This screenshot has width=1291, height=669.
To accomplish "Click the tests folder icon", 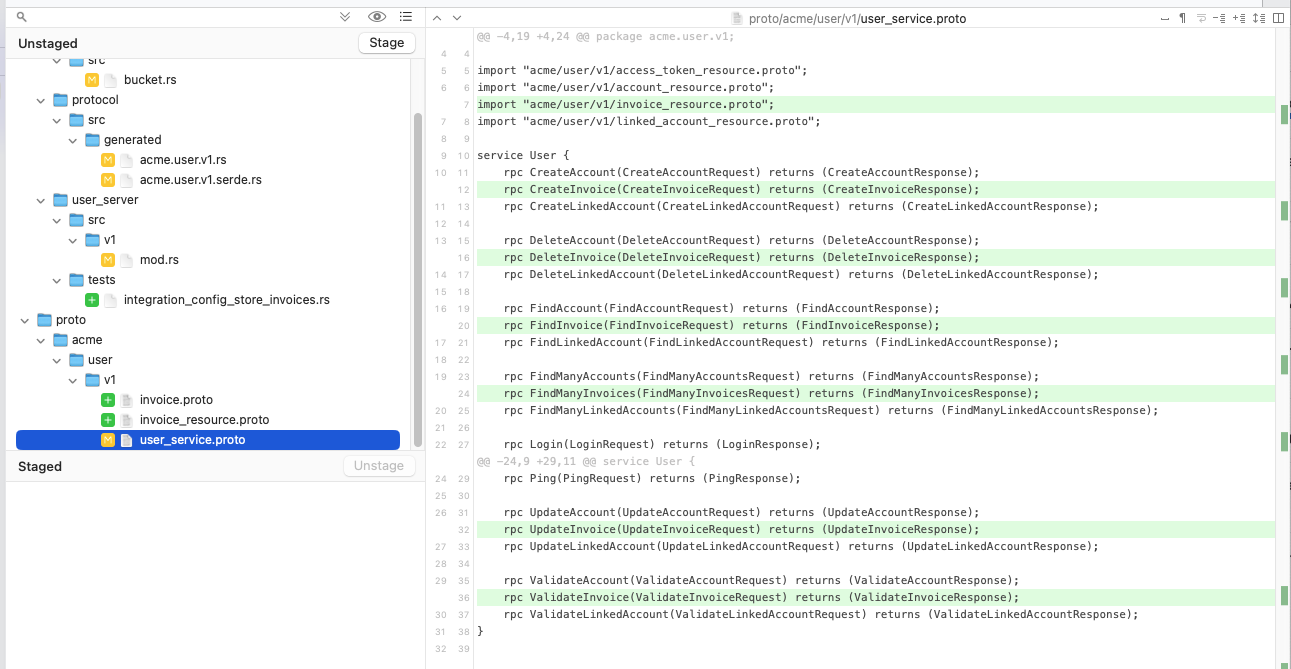I will click(x=76, y=280).
